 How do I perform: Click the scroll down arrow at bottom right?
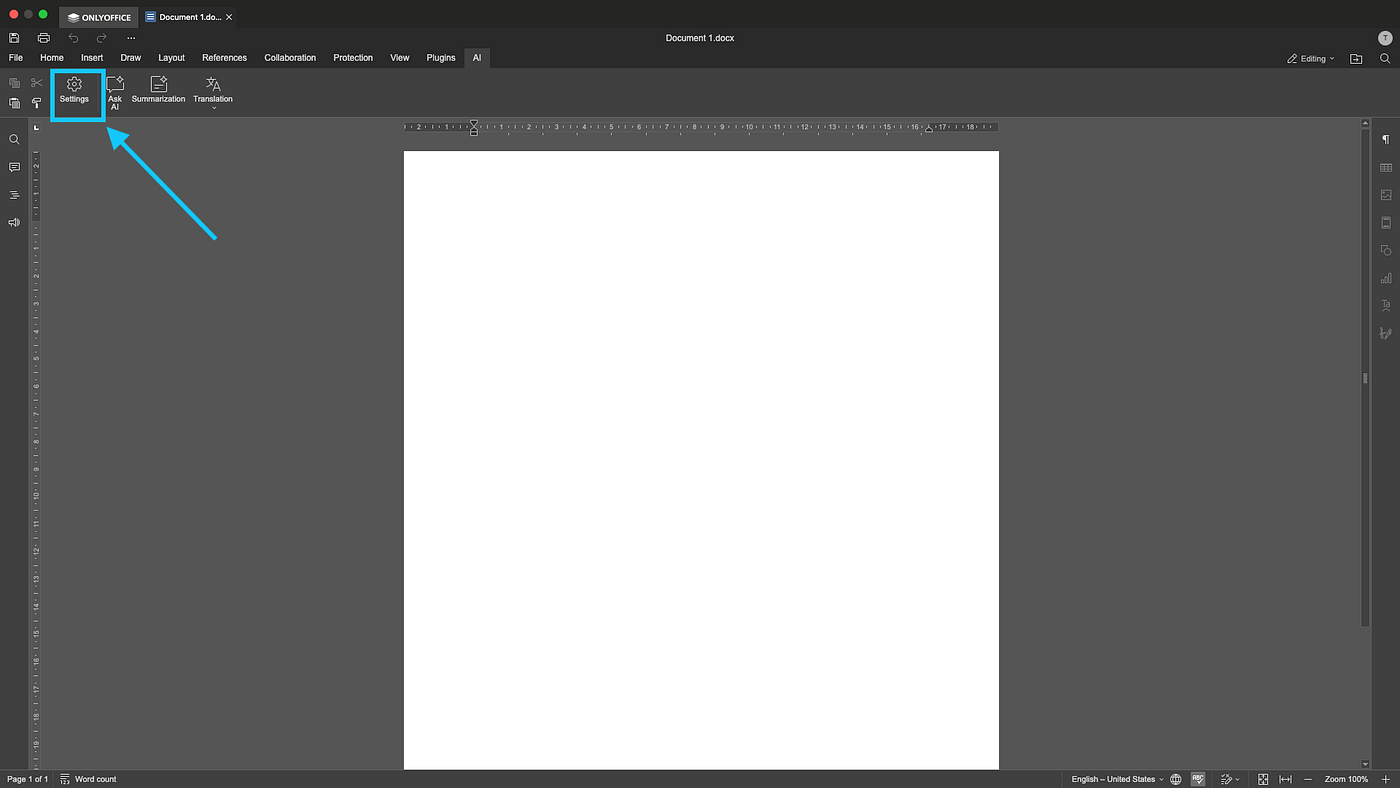pos(1365,765)
